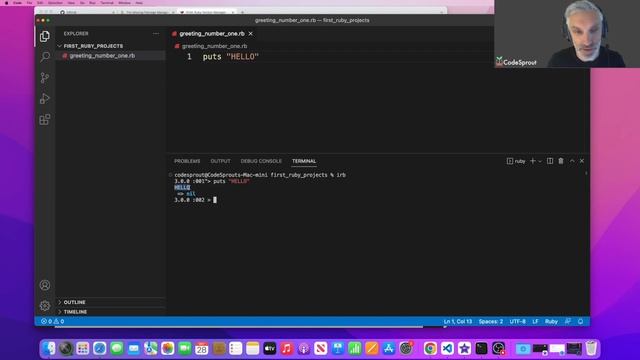The width and height of the screenshot is (640, 360).
Task: Open Numbers from the Dock
Action: tap(355, 349)
